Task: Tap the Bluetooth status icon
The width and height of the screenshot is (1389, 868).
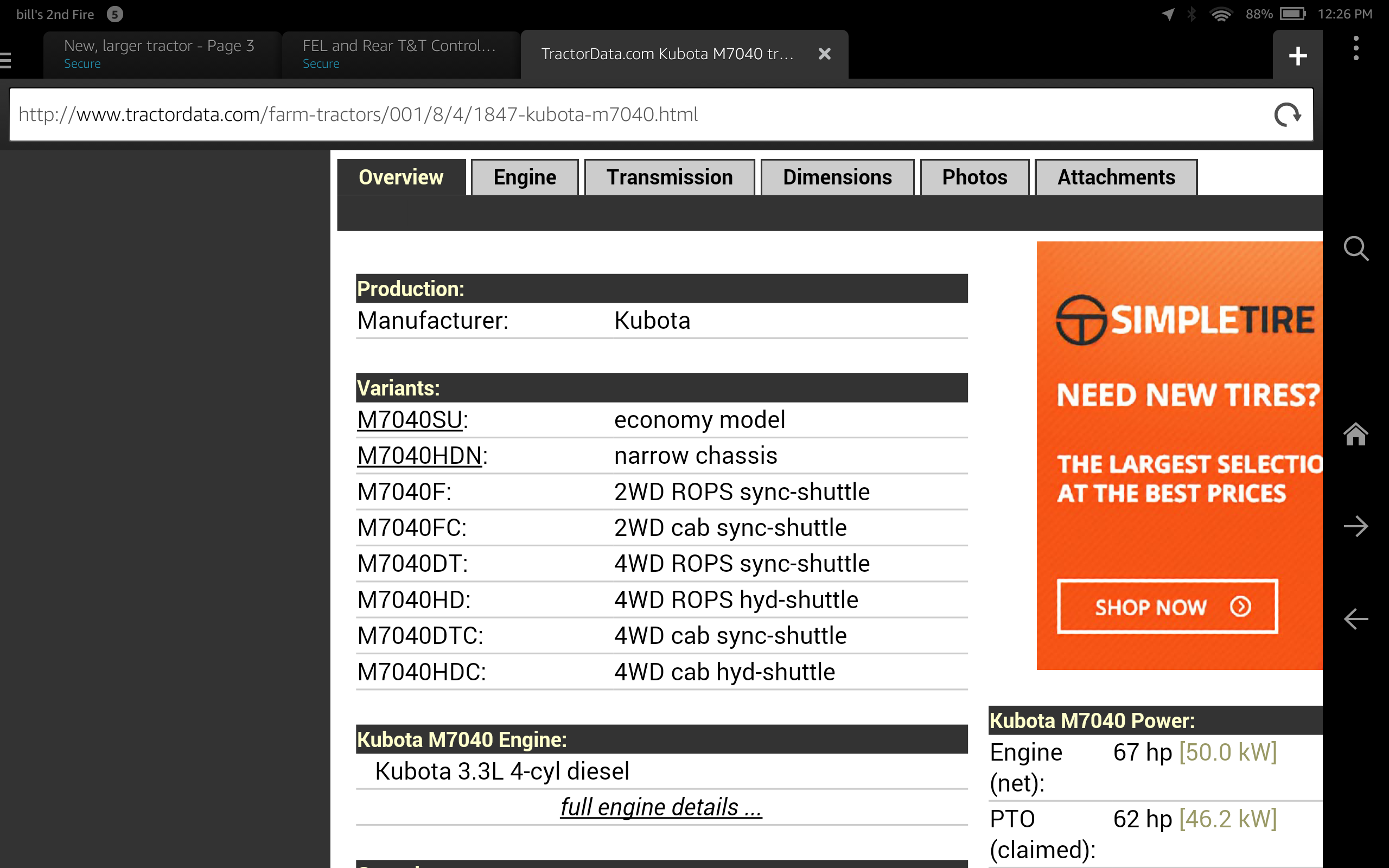Action: click(1192, 14)
